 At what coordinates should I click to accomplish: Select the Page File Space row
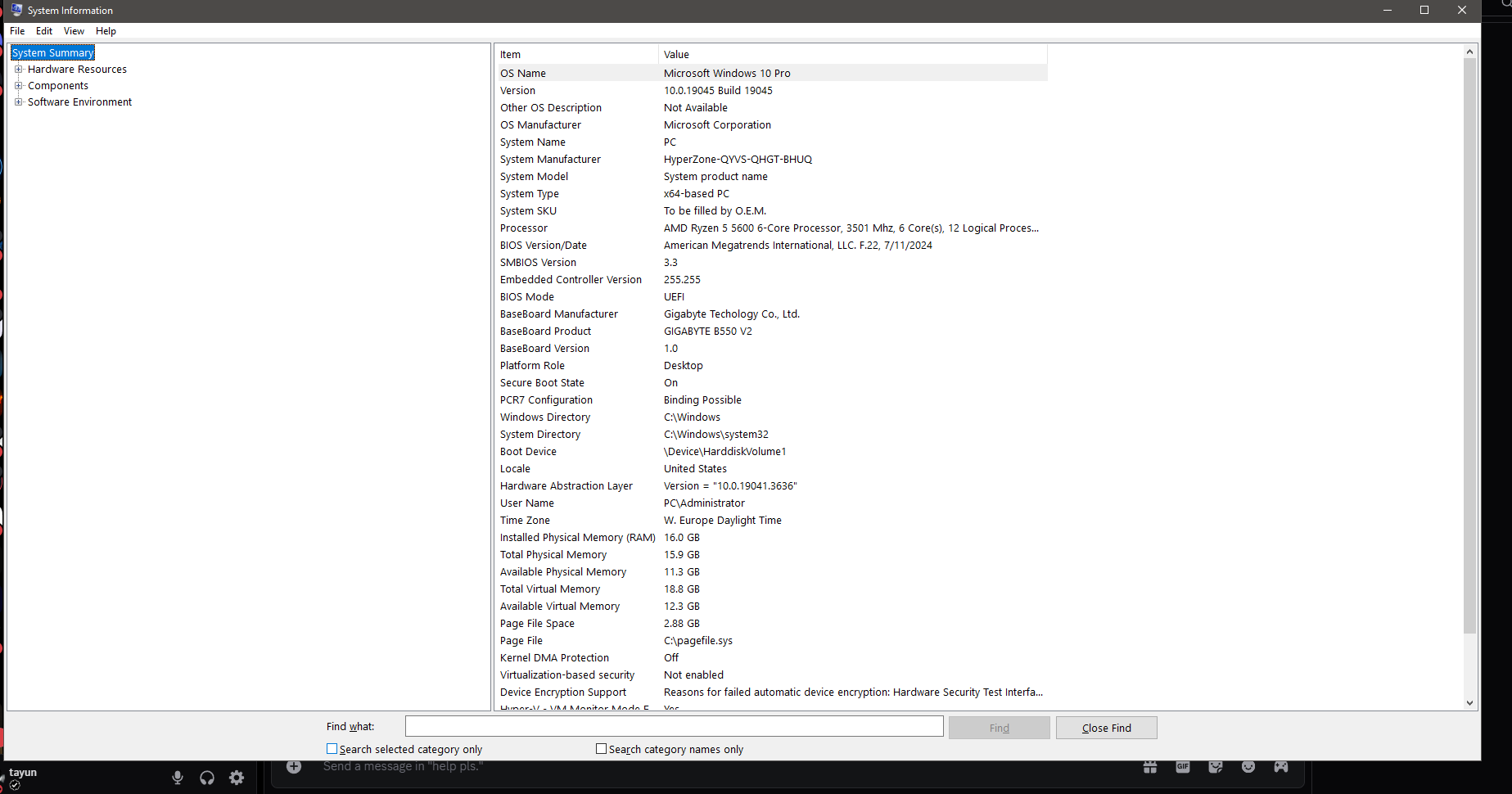tap(772, 624)
